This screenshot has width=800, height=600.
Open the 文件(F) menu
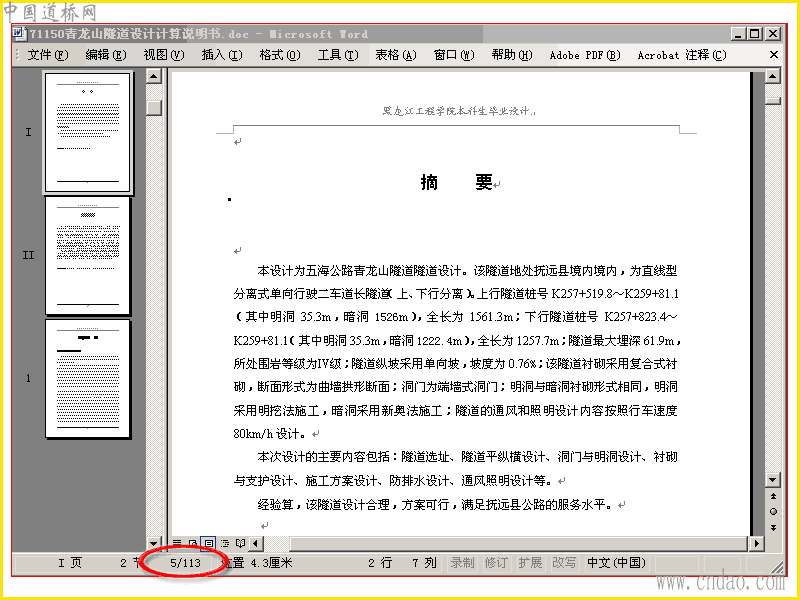[48, 55]
